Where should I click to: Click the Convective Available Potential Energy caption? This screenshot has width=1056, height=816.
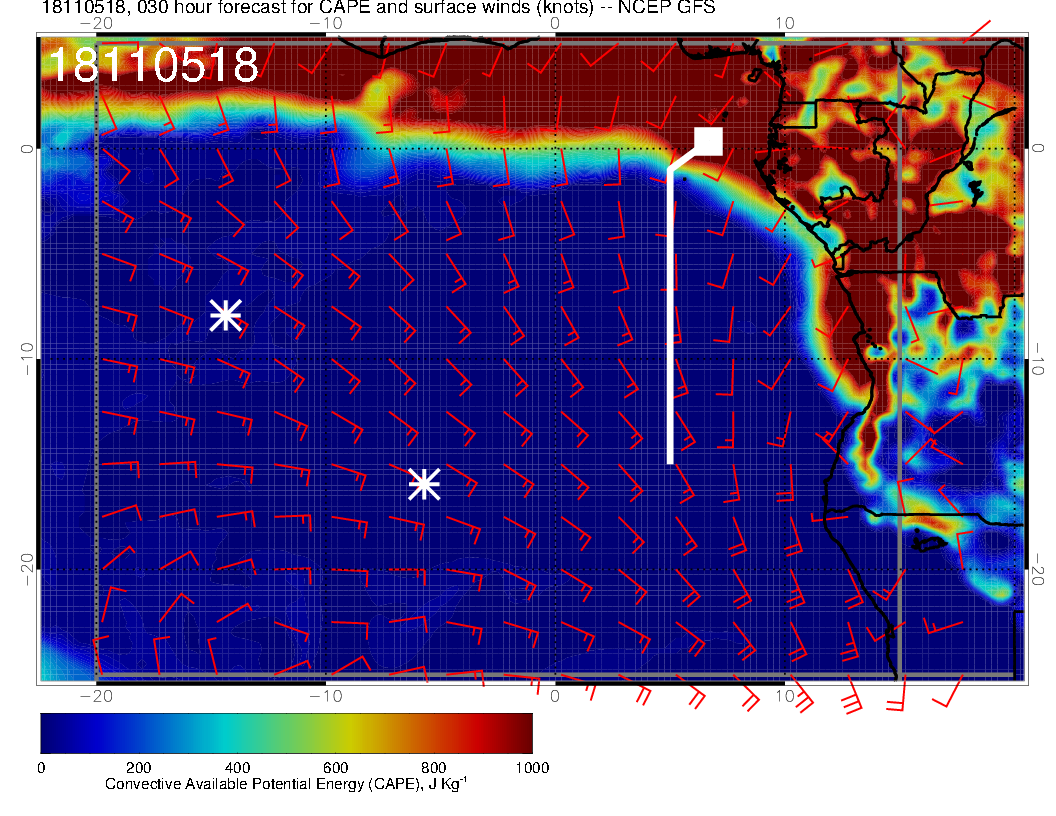click(286, 785)
